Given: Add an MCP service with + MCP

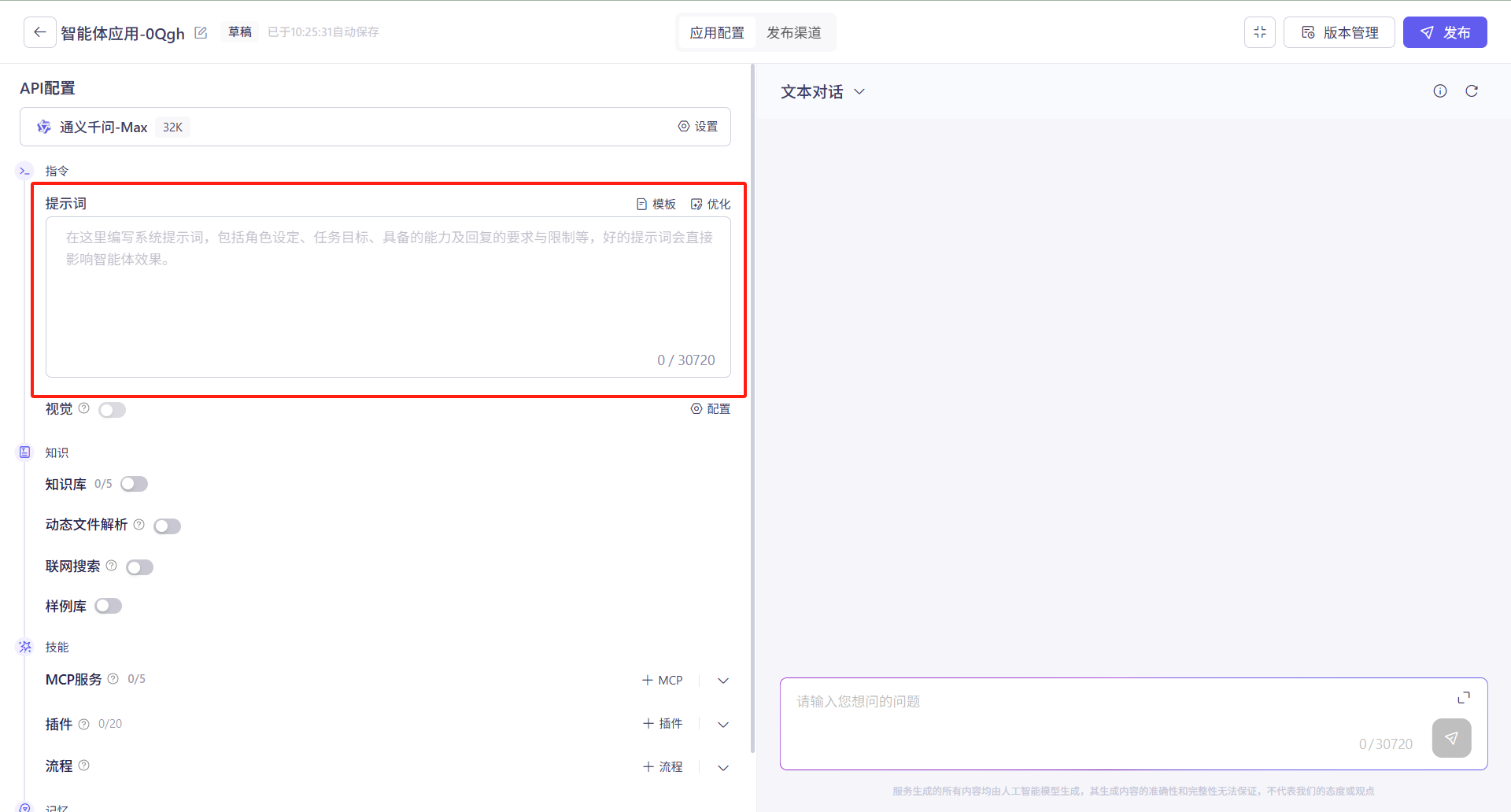Looking at the screenshot, I should coord(663,681).
